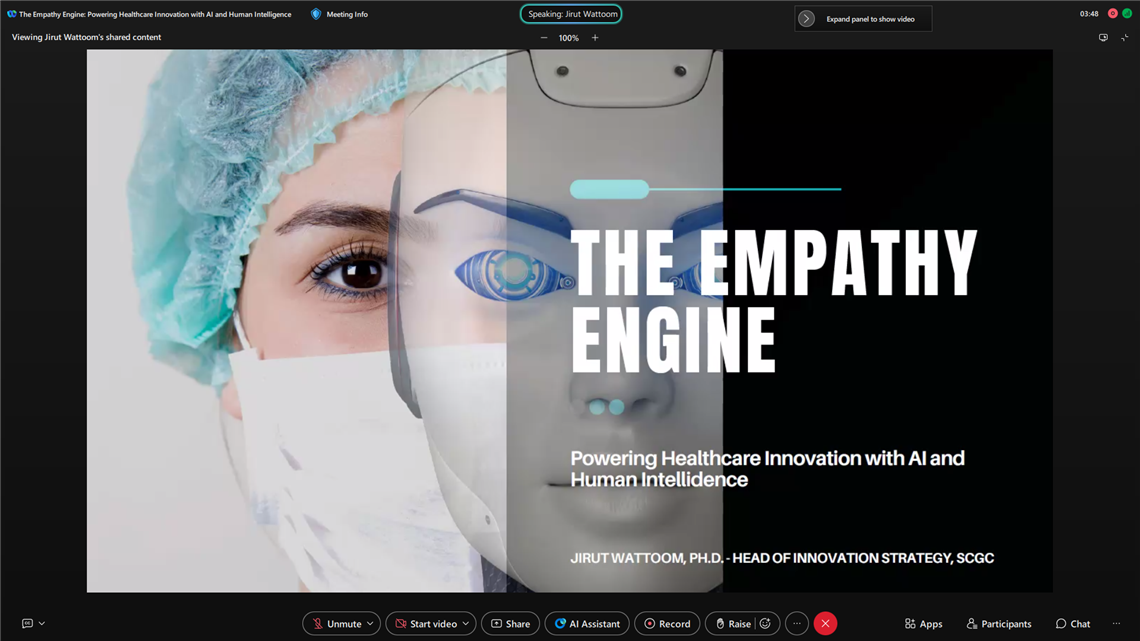Screen dimensions: 1140x641
Task: Open the captions menu at bottom left
Action: [x=33, y=624]
